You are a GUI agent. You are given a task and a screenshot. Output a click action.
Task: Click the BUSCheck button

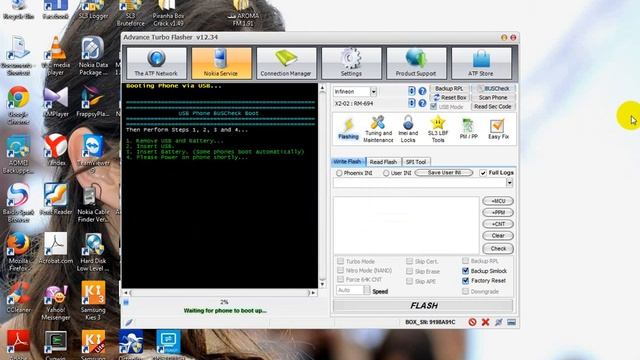(493, 89)
